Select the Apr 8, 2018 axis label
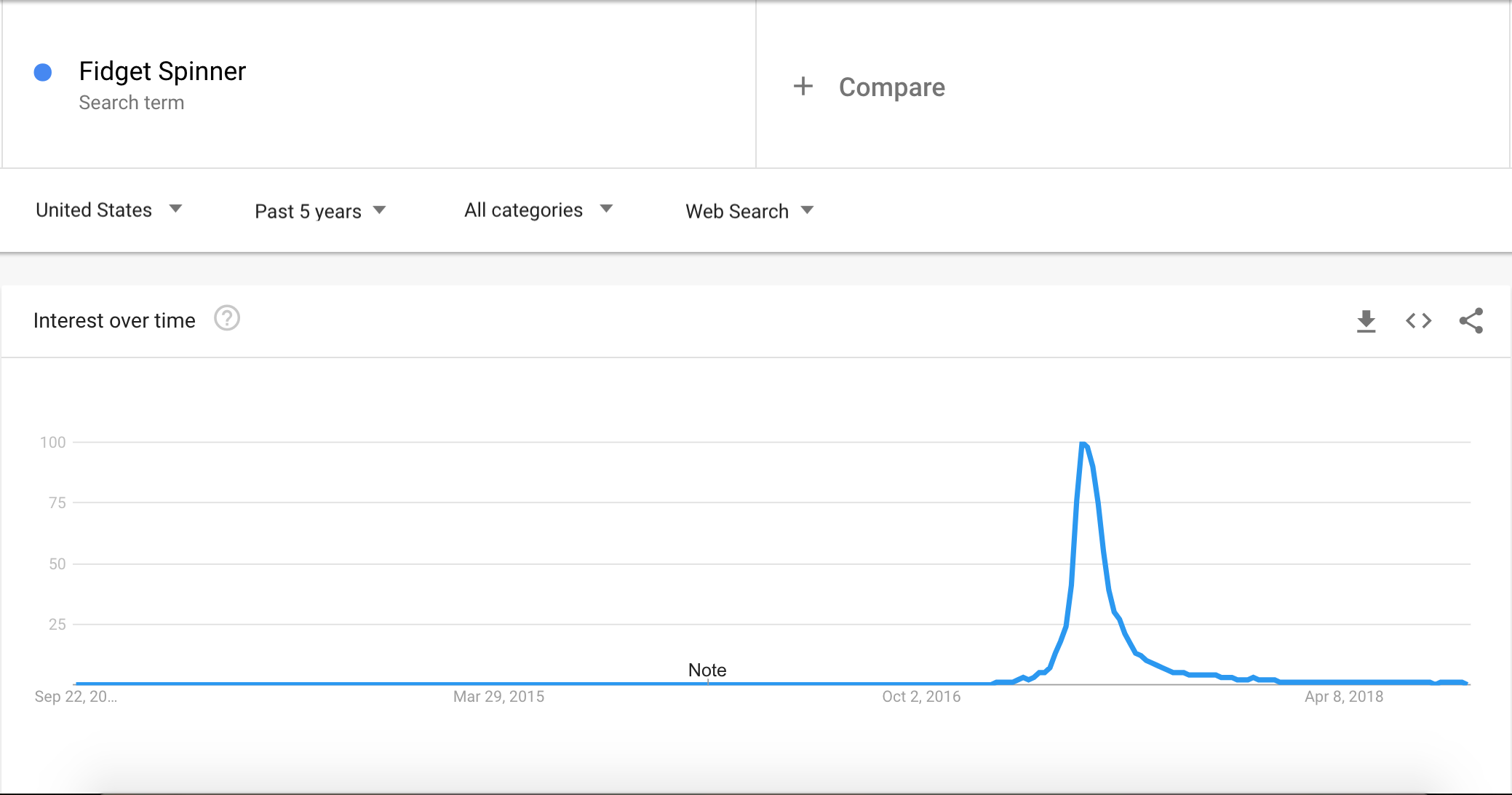1512x795 pixels. click(x=1344, y=697)
